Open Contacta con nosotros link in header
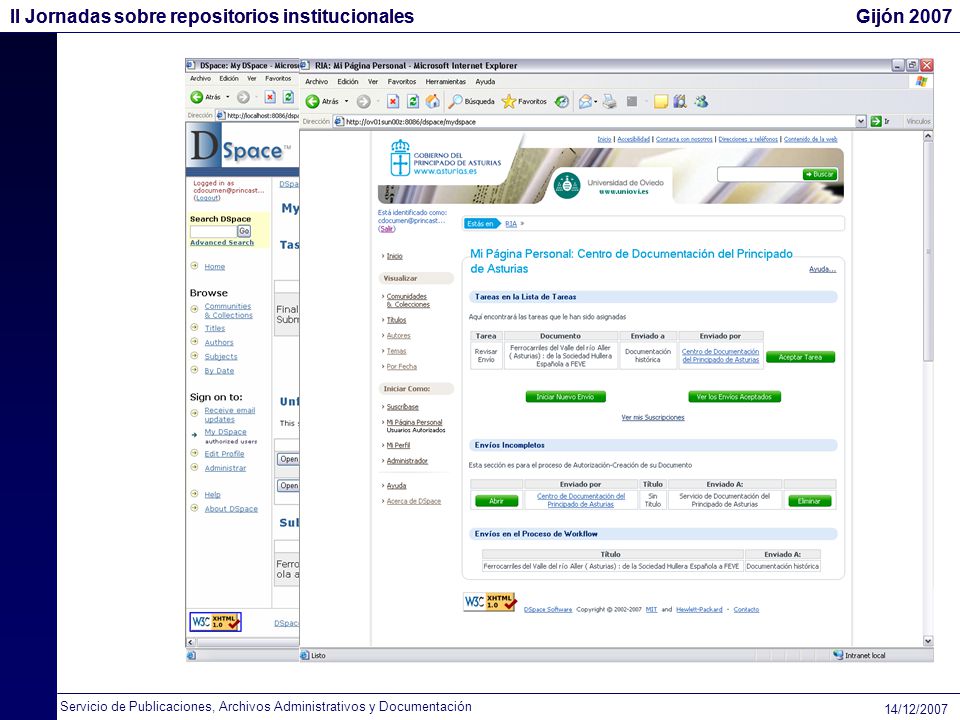Image resolution: width=960 pixels, height=720 pixels. click(x=684, y=140)
